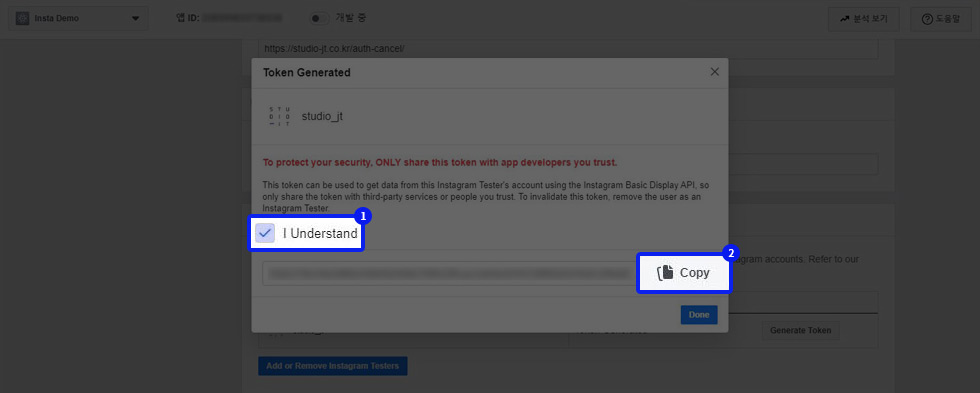Click the Done button
Image resolution: width=980 pixels, height=393 pixels.
[699, 315]
